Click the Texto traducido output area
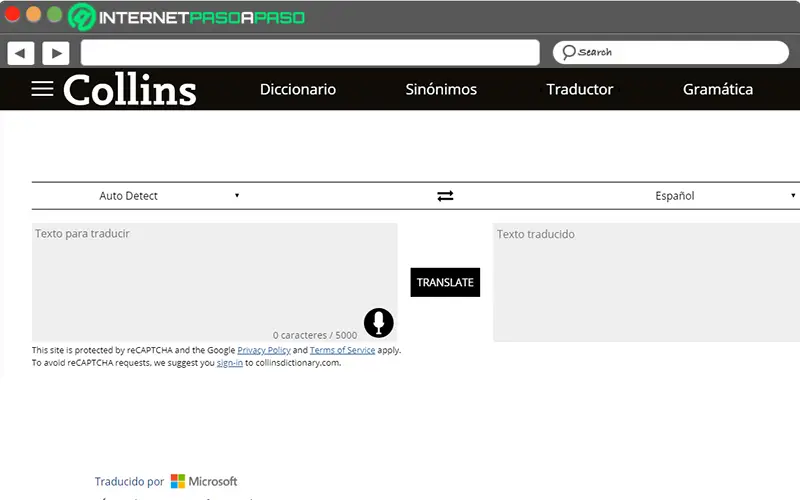This screenshot has height=500, width=800. pos(646,282)
